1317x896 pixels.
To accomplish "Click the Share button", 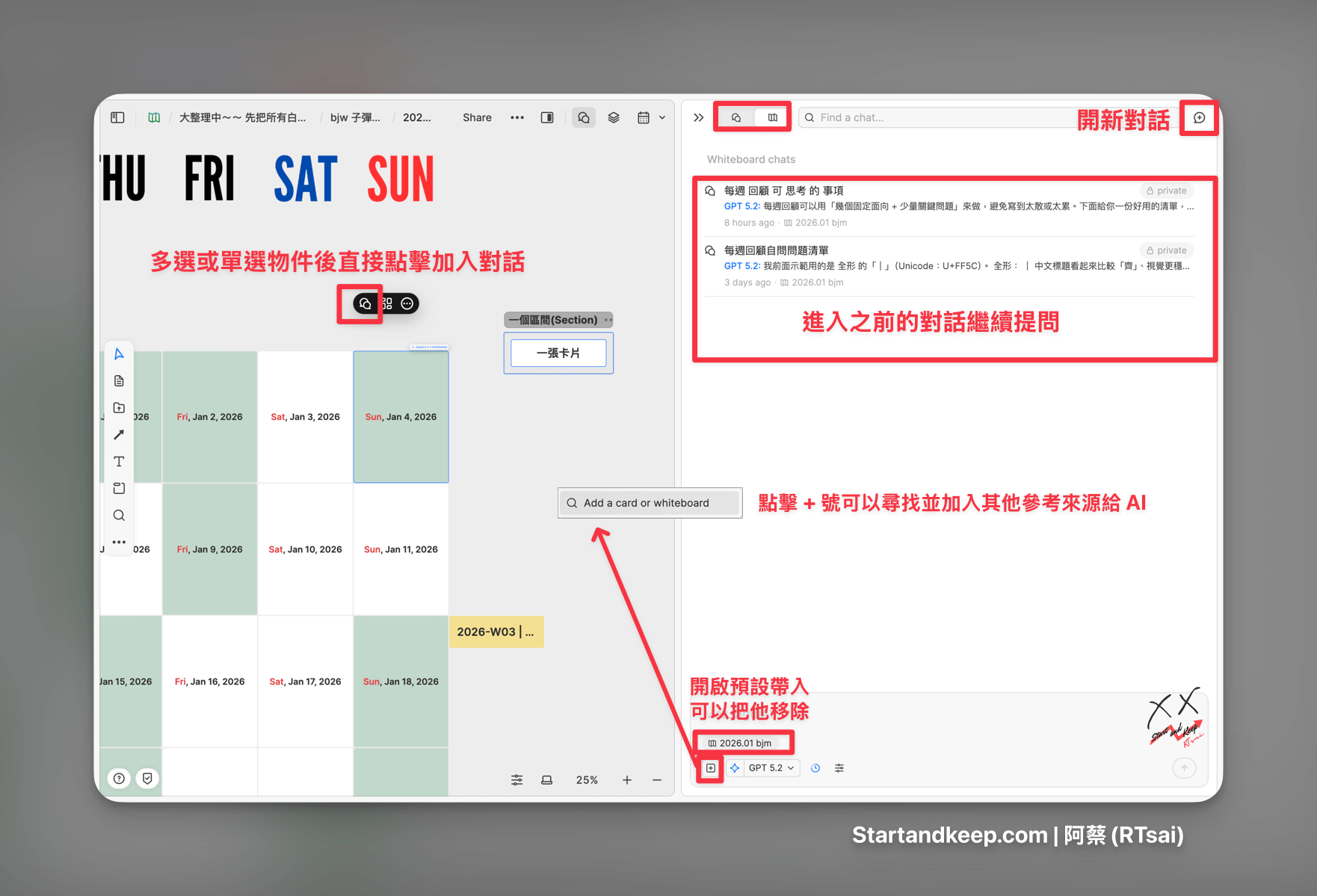I will click(x=477, y=117).
